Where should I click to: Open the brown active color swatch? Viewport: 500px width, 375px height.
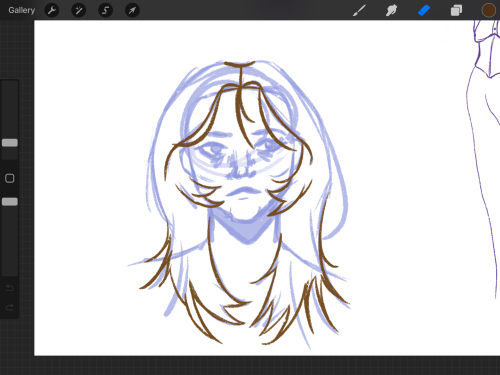coord(489,10)
